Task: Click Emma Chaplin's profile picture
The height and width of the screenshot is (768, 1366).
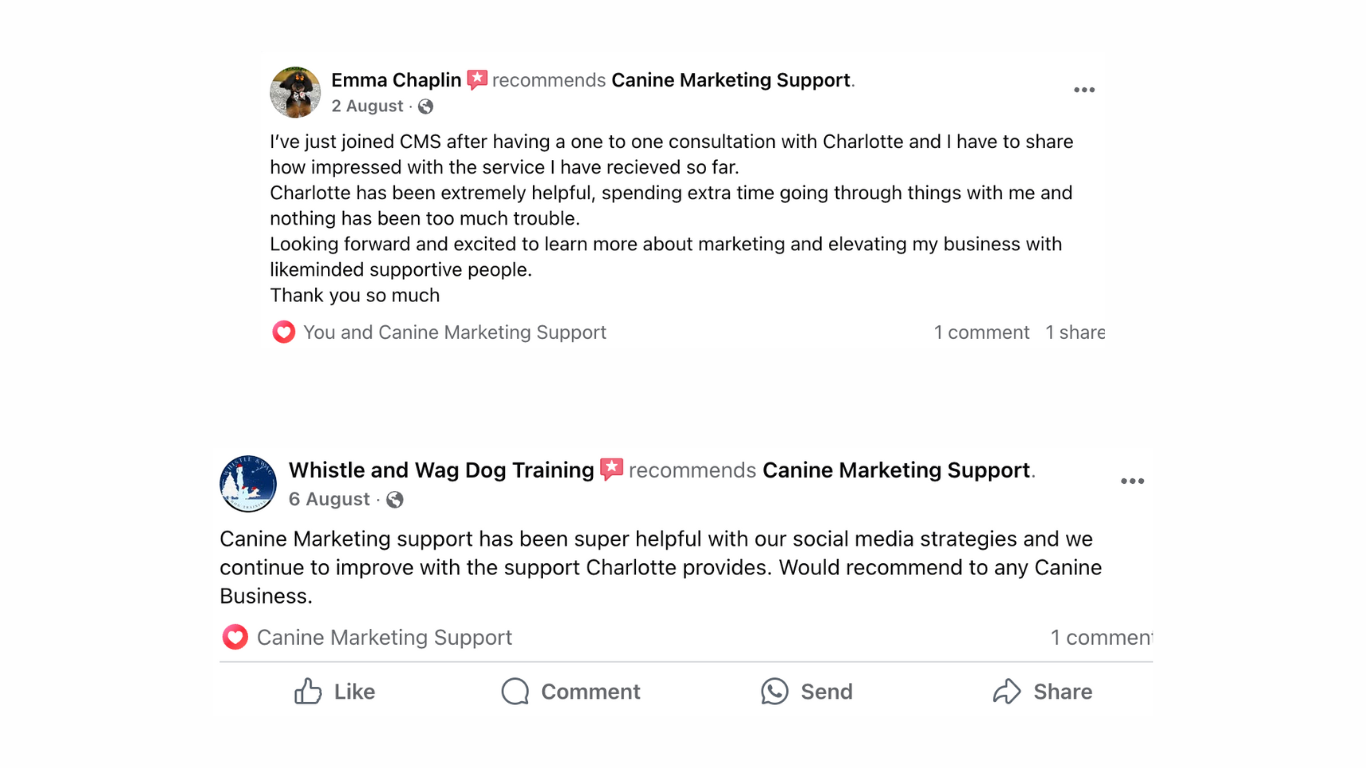Action: 295,92
